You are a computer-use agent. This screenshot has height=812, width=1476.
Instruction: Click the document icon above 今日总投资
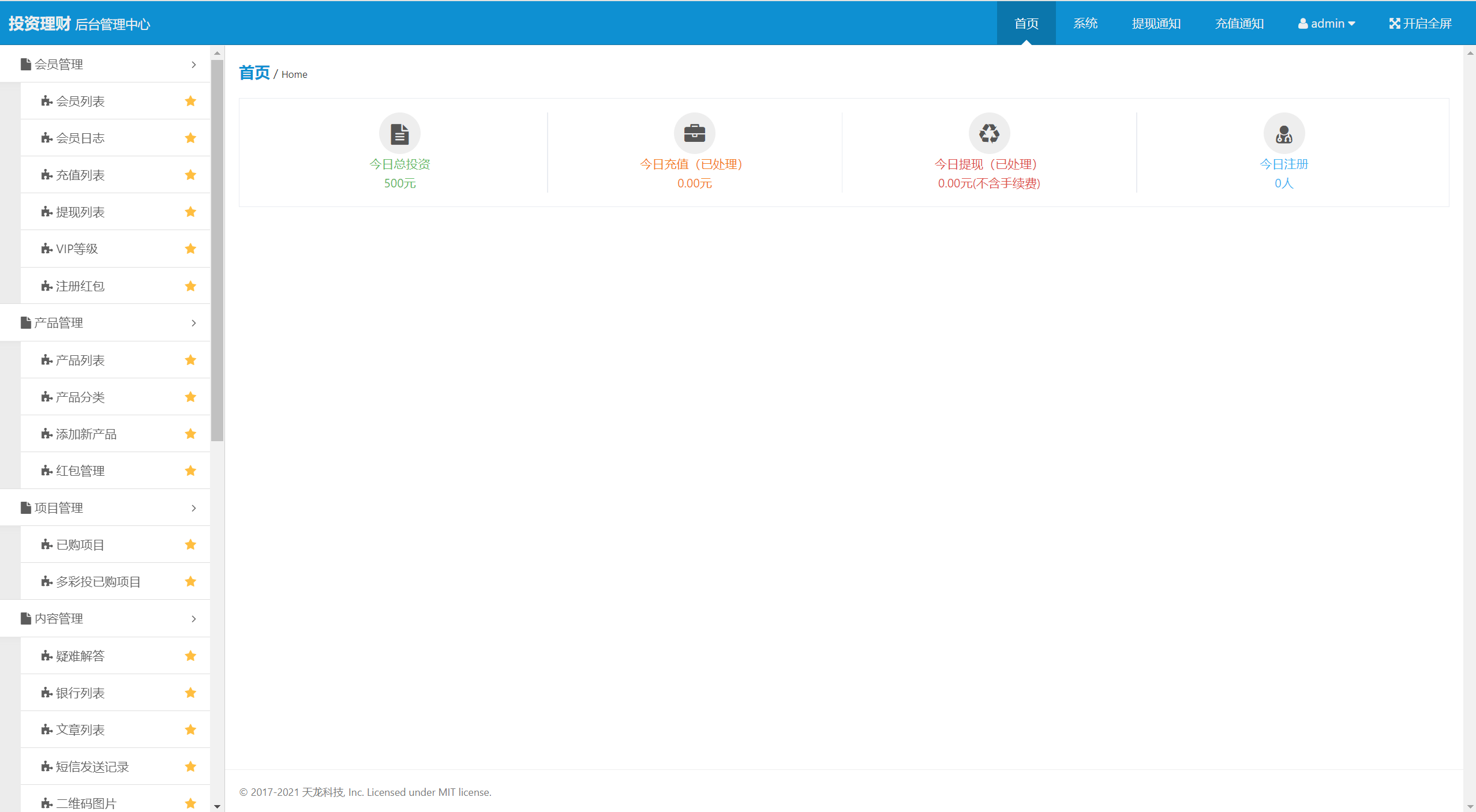tap(399, 134)
